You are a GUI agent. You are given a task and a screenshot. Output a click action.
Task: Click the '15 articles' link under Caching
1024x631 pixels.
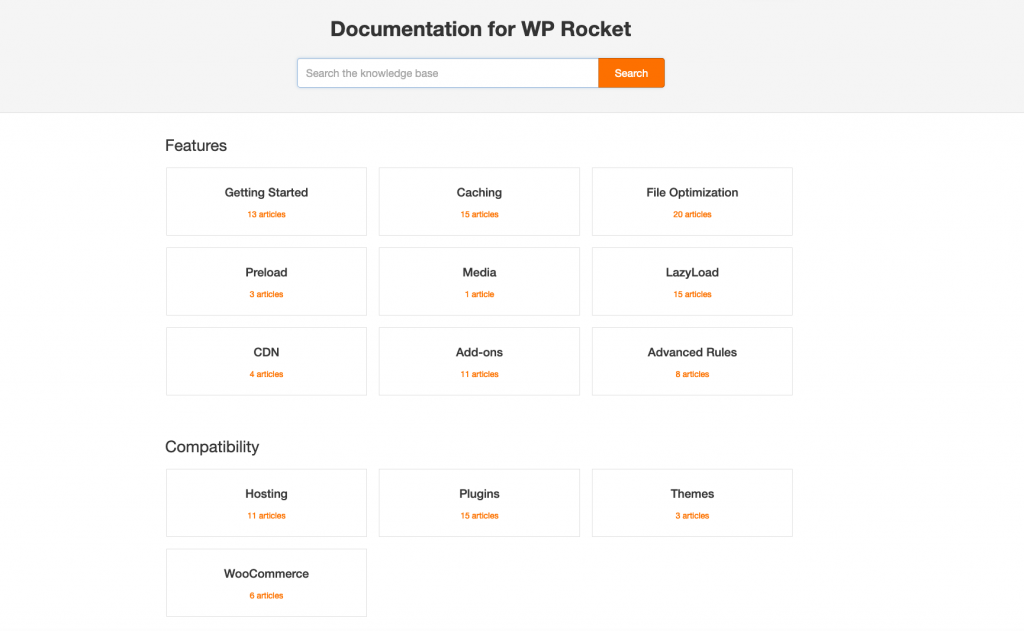click(479, 214)
